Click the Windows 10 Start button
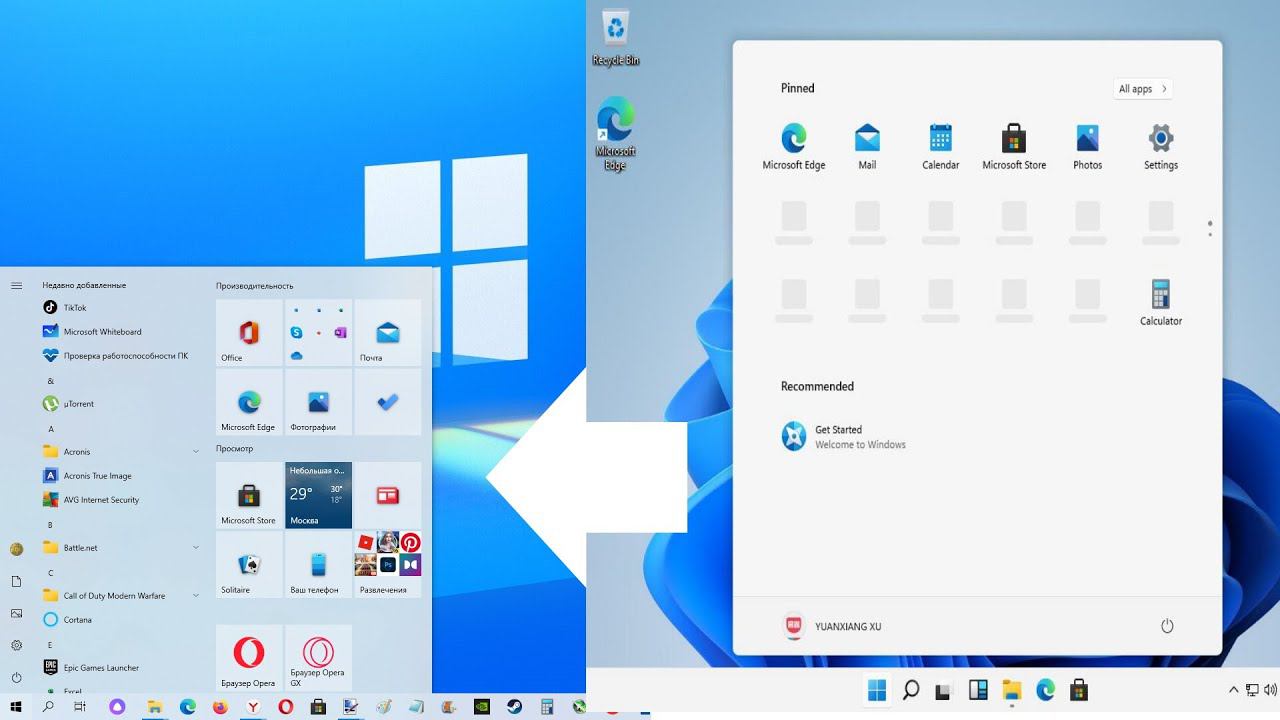Screen dimensions: 1280x720 [16, 707]
